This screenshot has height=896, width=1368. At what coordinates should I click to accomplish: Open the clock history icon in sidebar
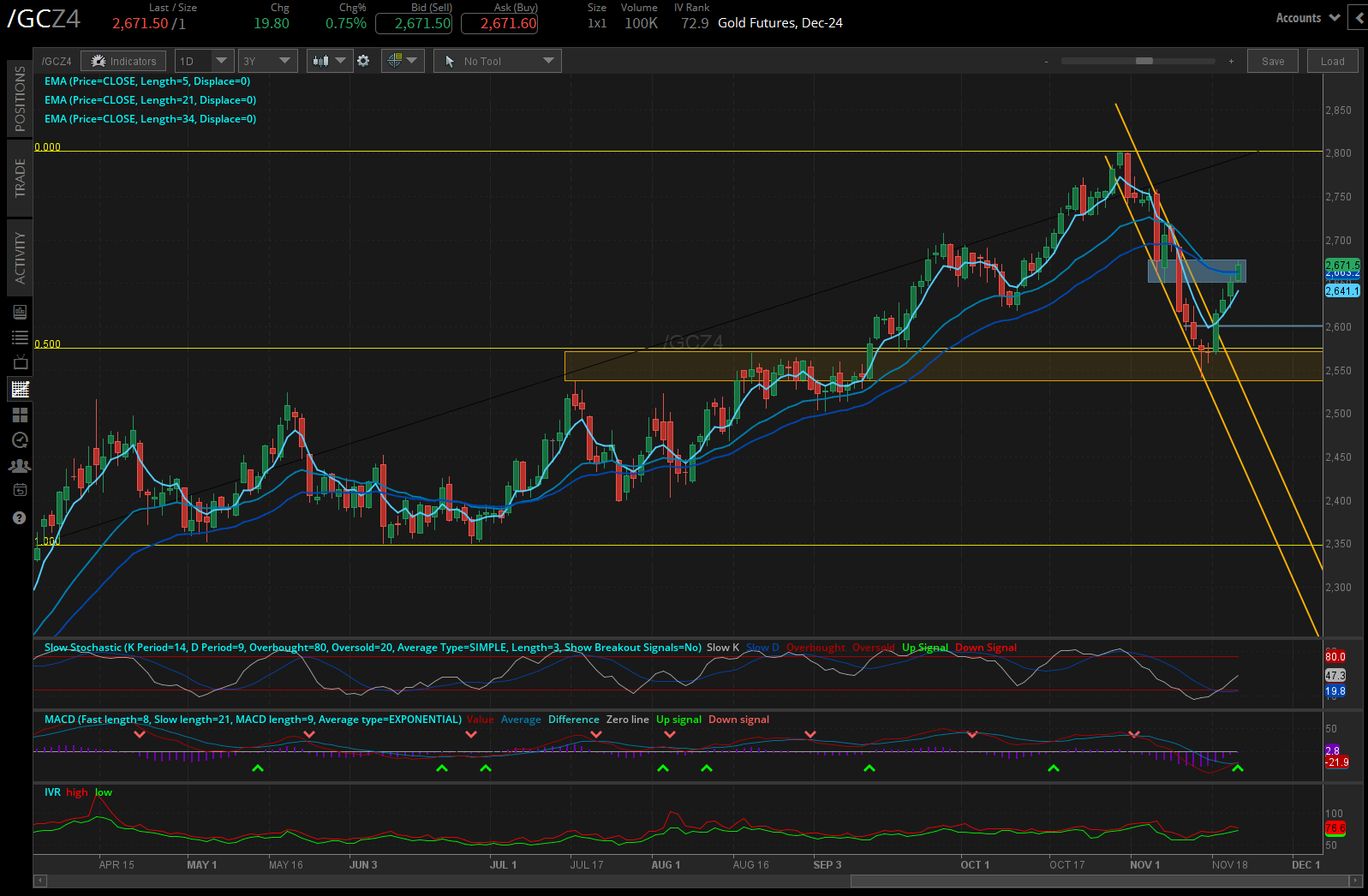point(20,440)
